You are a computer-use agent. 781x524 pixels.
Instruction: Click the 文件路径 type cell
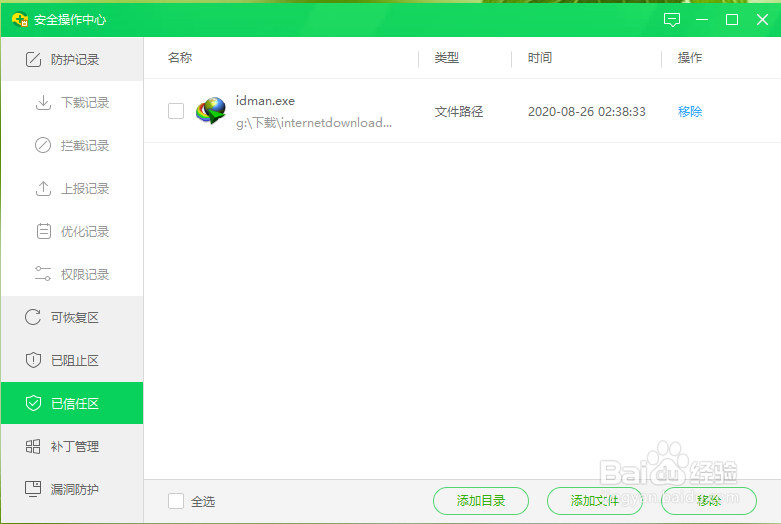459,111
